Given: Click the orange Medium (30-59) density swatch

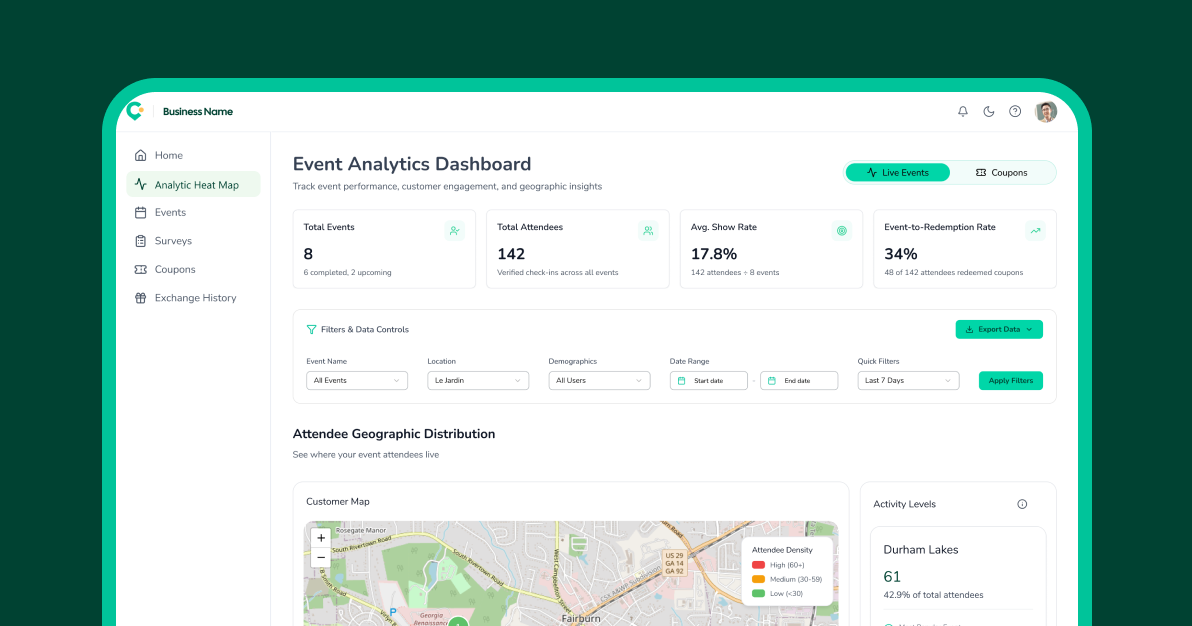Looking at the screenshot, I should [x=758, y=580].
